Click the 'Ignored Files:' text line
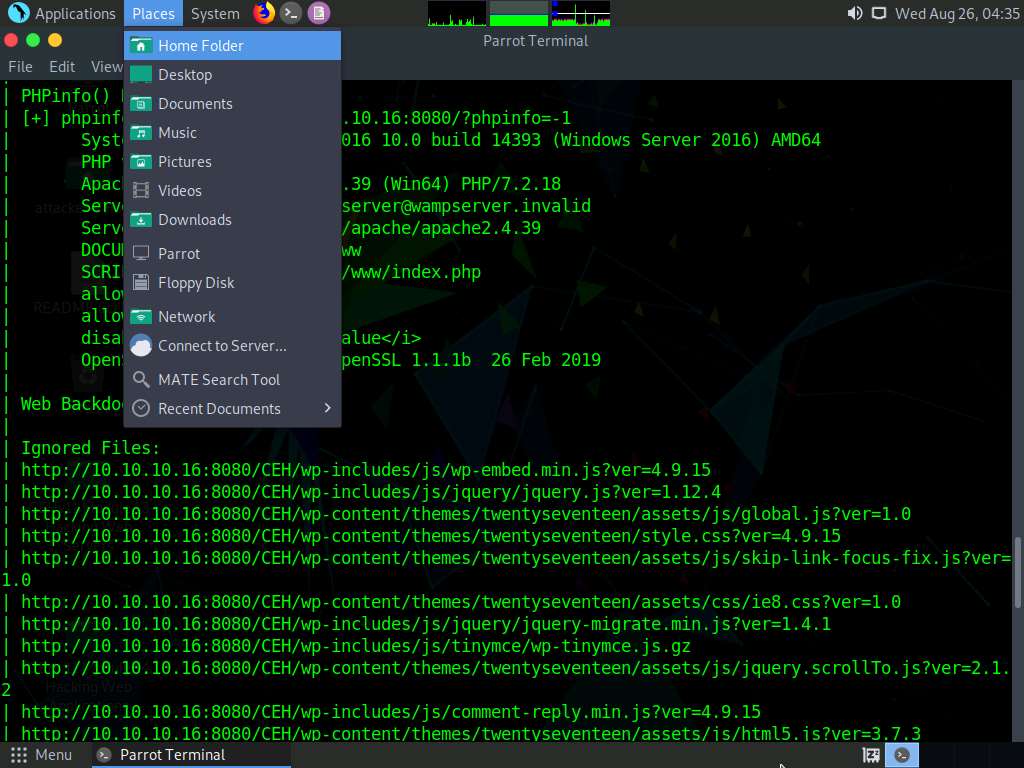Image resolution: width=1024 pixels, height=768 pixels. click(90, 448)
